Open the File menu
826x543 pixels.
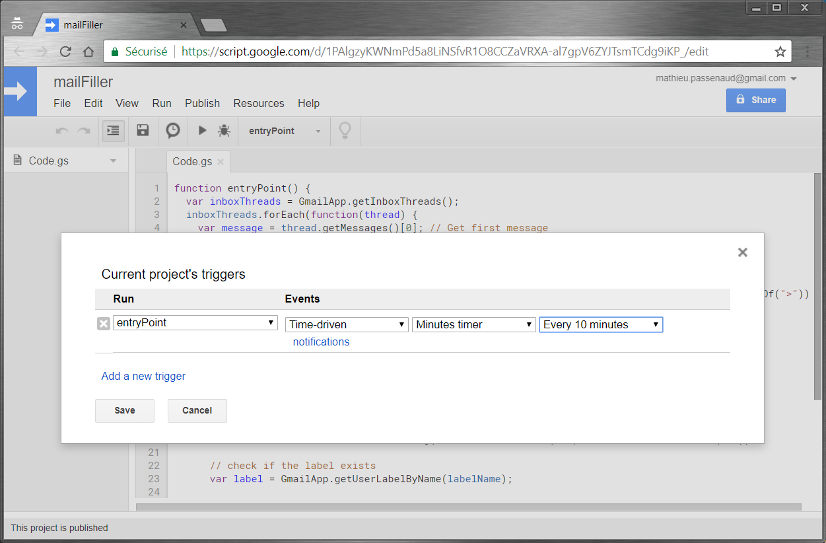click(62, 103)
